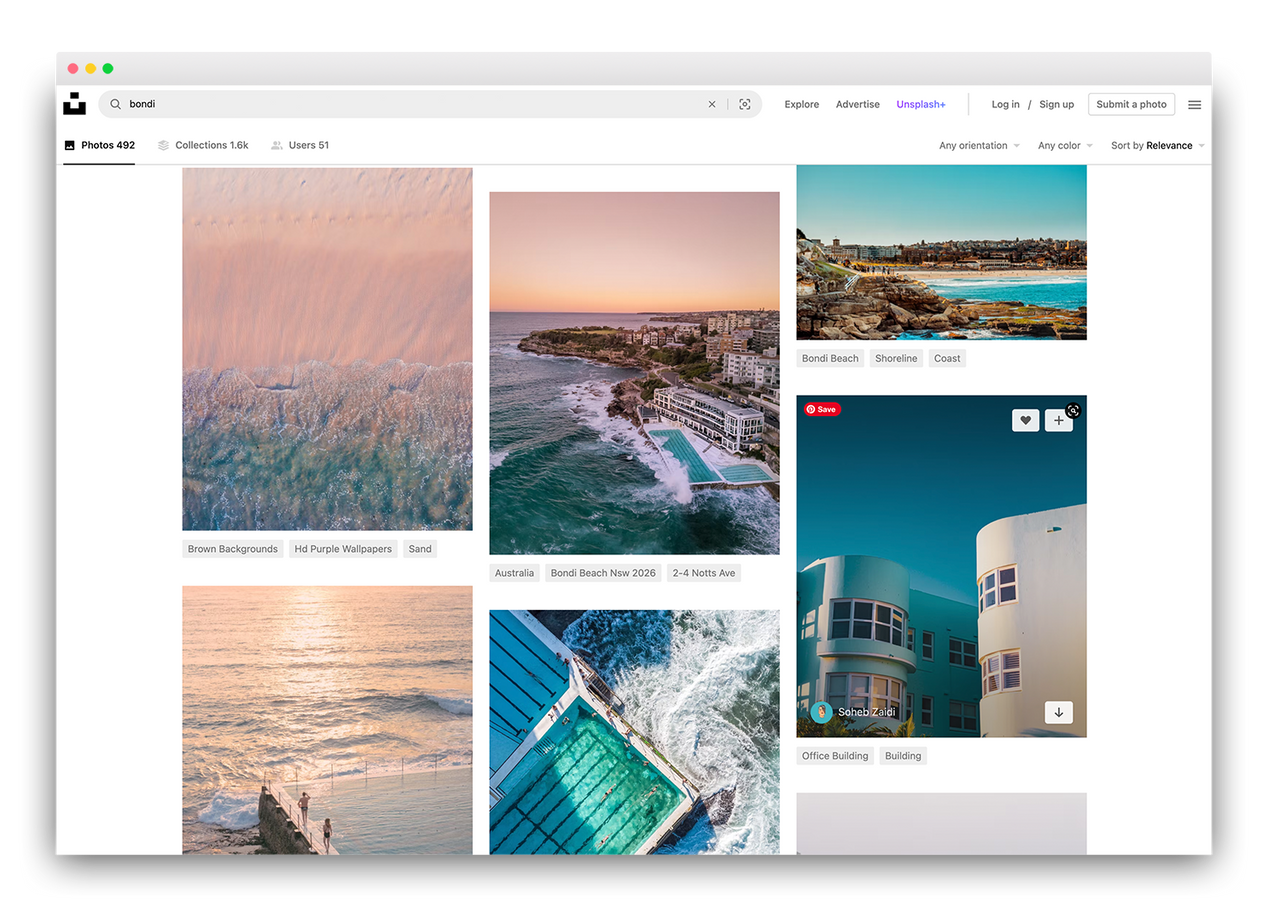Select the 2-4 Notts Ave tag
1280x917 pixels.
pyautogui.click(x=704, y=573)
